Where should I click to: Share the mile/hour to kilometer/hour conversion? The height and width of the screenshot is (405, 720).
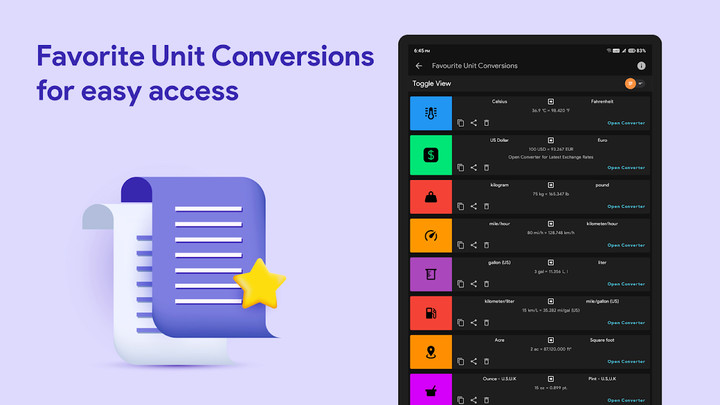pyautogui.click(x=474, y=245)
